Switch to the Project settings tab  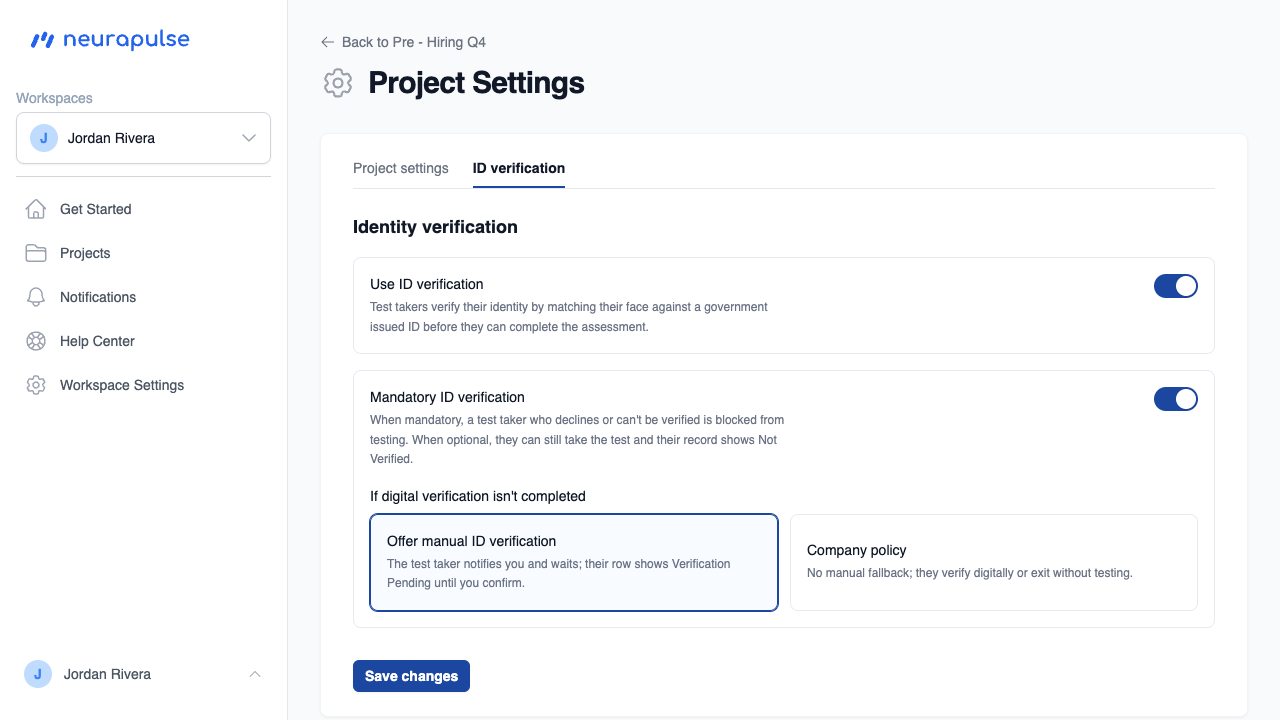click(x=401, y=168)
